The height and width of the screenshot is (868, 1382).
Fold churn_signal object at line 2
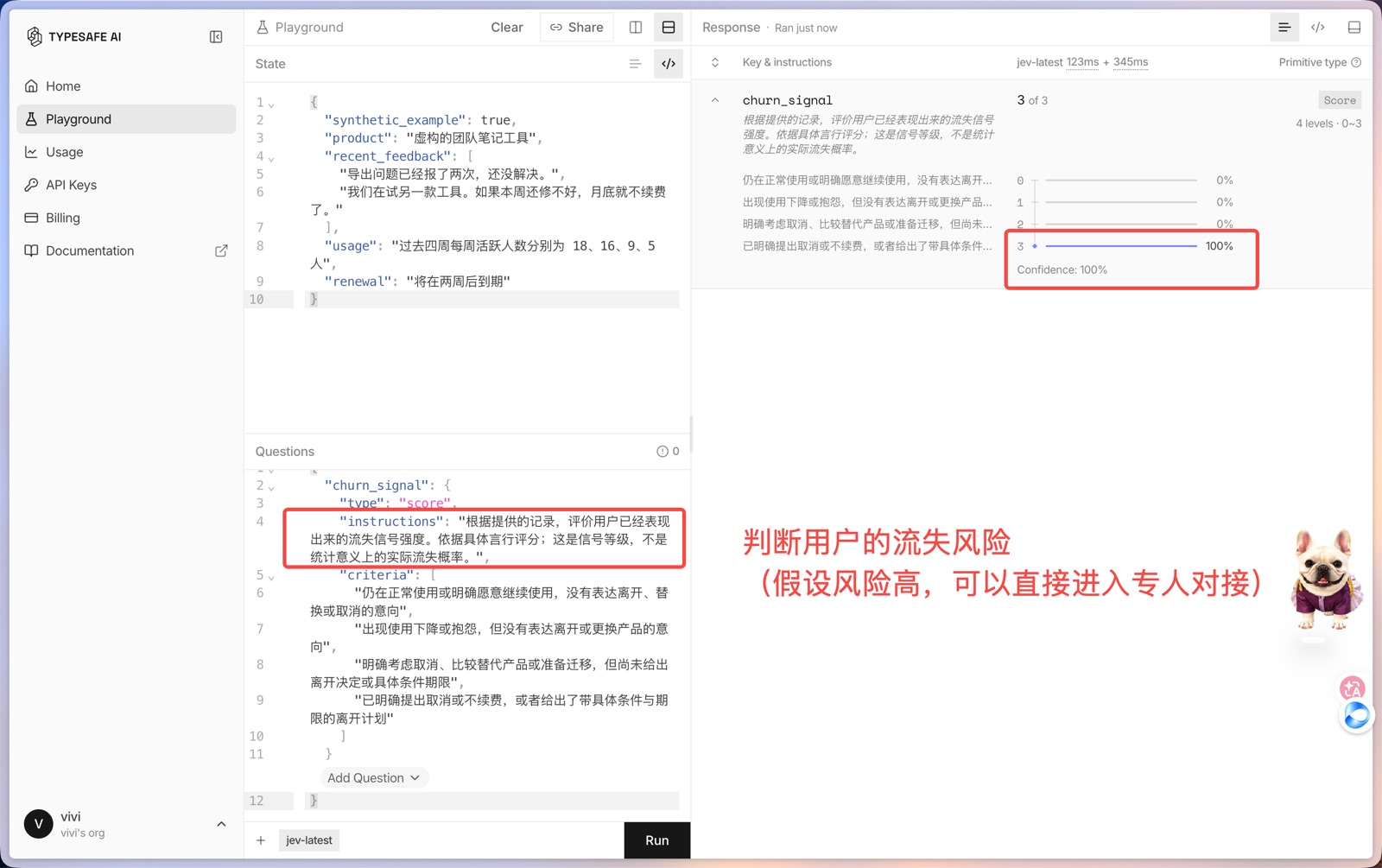271,488
